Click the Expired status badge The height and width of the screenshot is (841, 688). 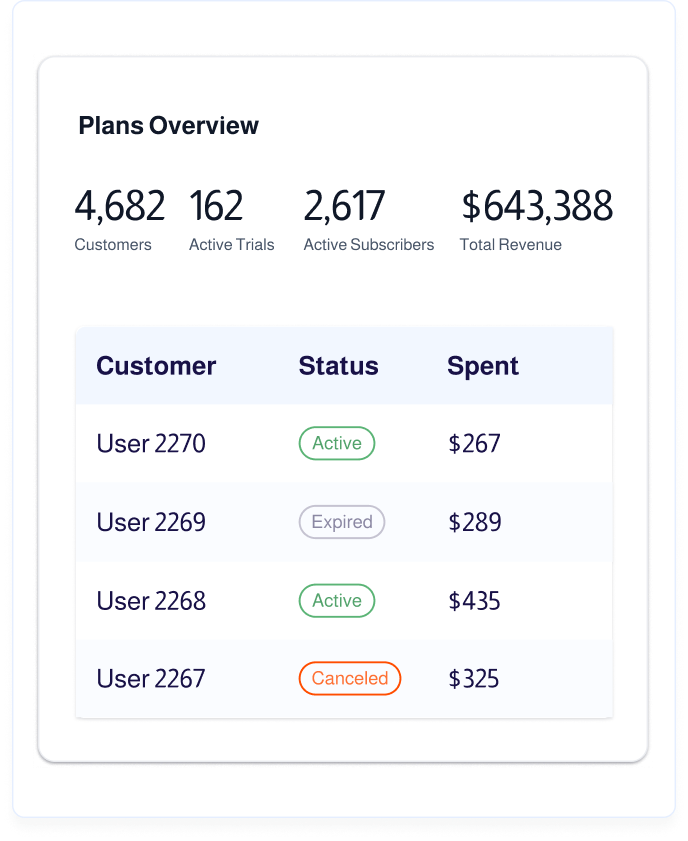click(x=342, y=522)
